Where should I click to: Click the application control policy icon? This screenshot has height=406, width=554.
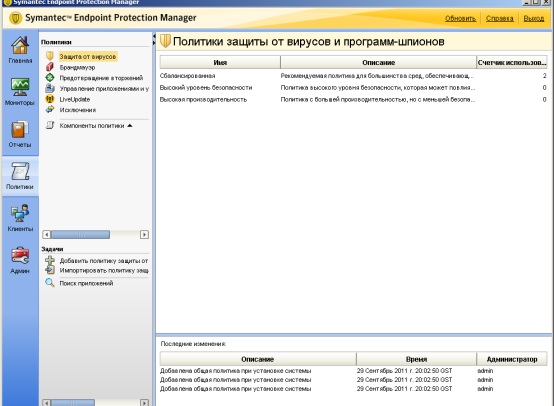pos(50,88)
